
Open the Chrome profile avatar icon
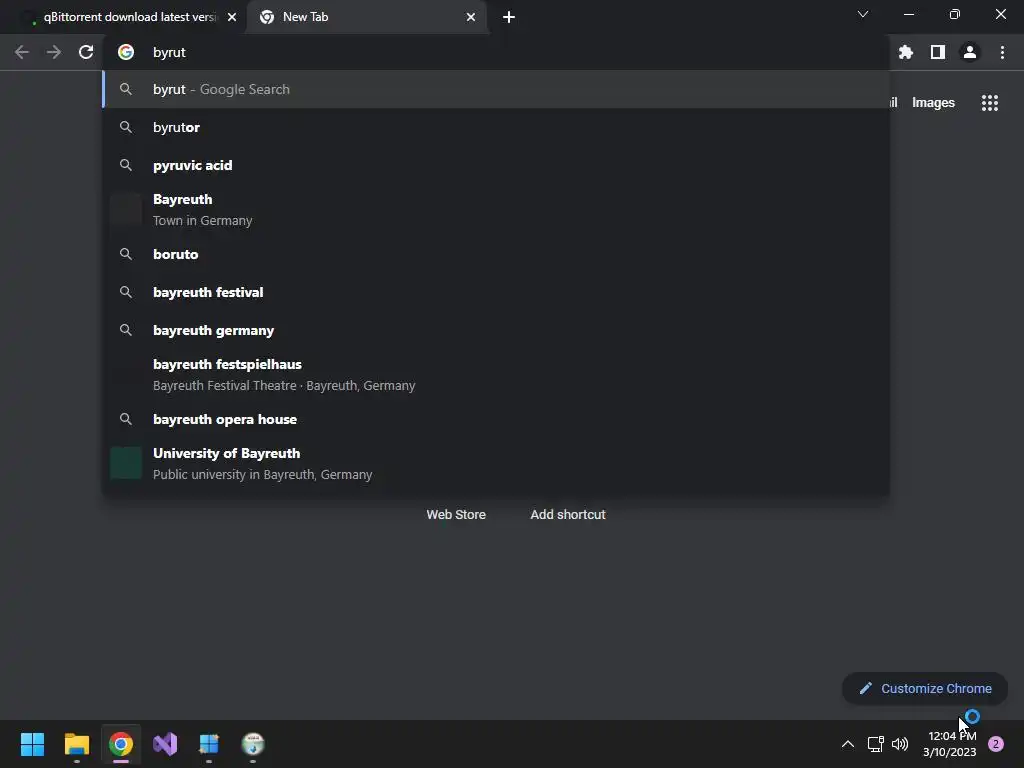pyautogui.click(x=970, y=52)
